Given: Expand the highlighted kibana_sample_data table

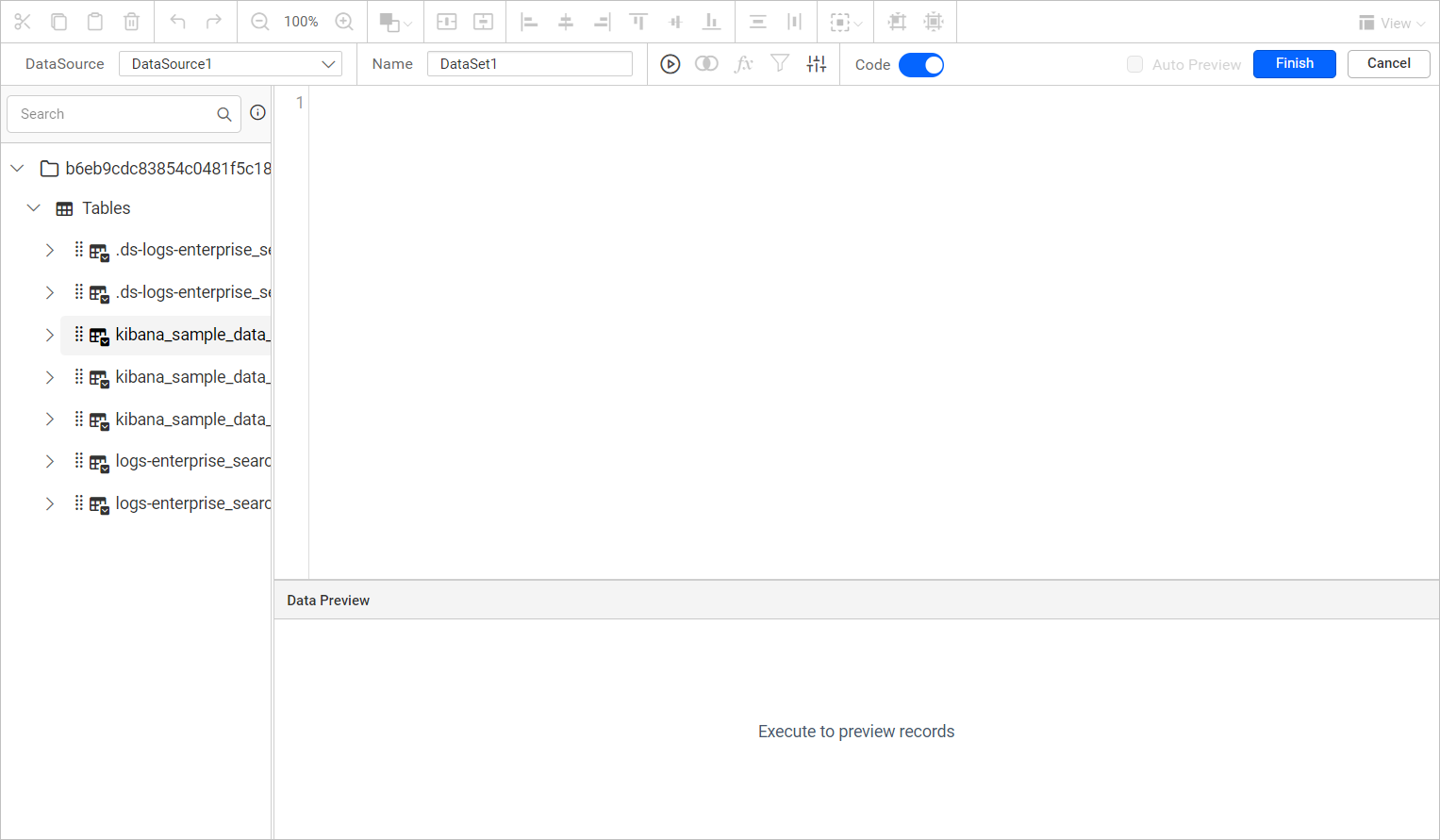Looking at the screenshot, I should click(50, 336).
